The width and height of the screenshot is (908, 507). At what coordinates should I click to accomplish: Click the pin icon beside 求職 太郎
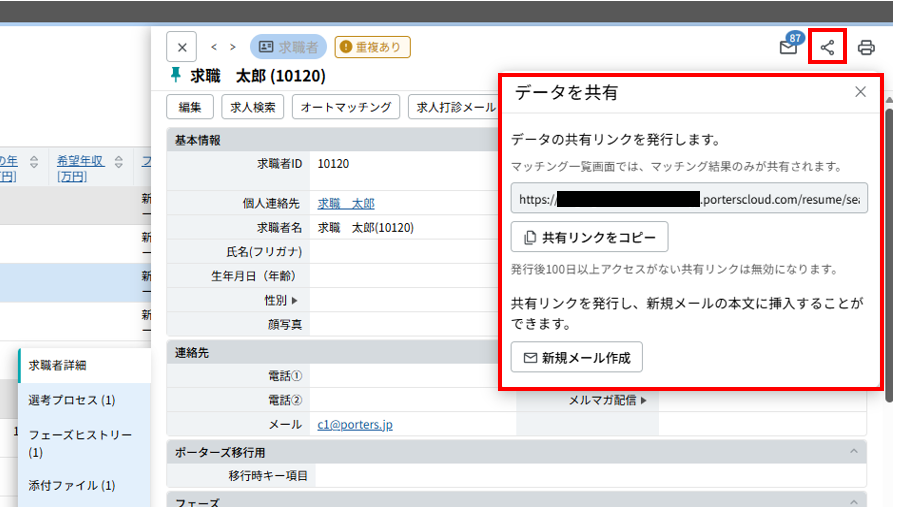coord(177,76)
